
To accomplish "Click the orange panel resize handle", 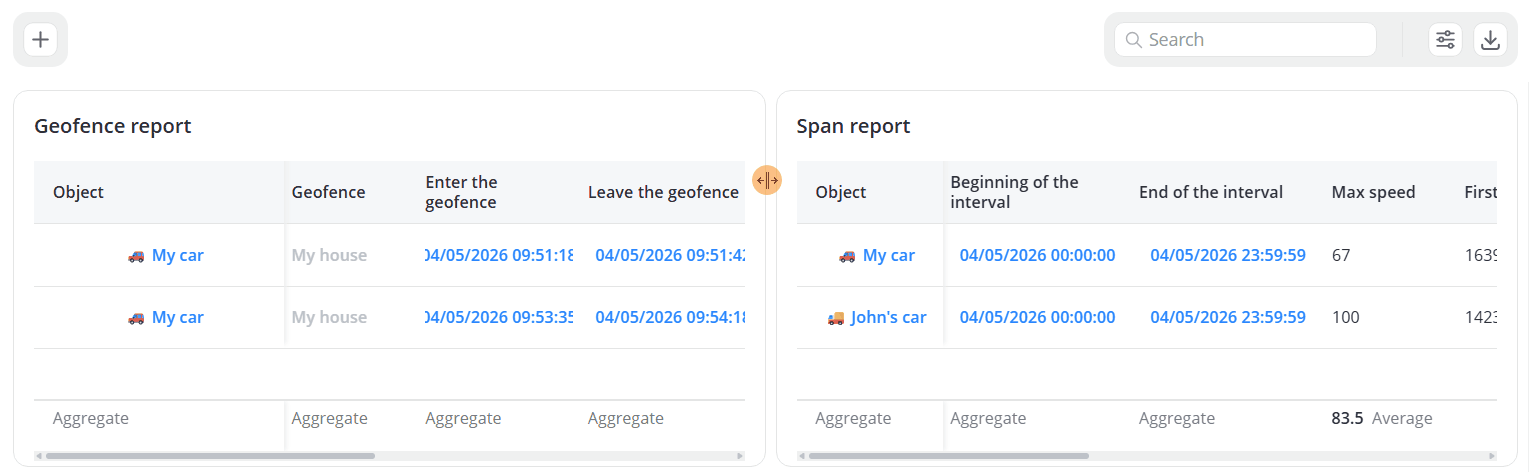I will coord(766,180).
